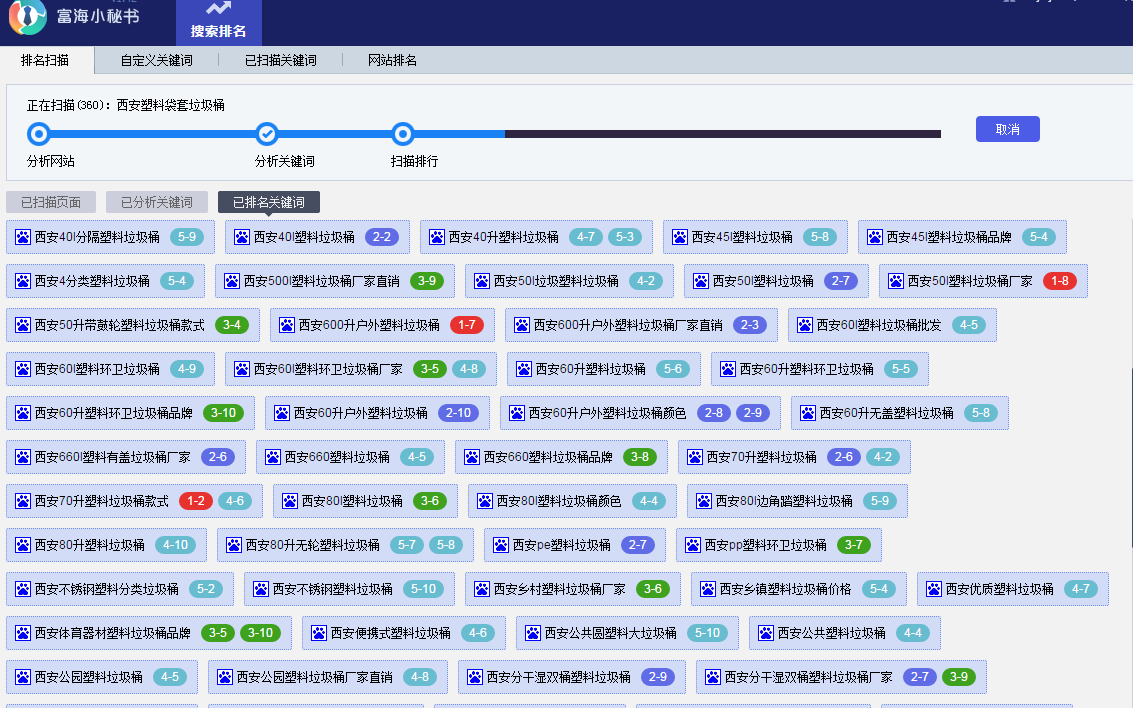Click the 扫描排行 progress step circle
This screenshot has height=708, width=1133.
tap(403, 134)
